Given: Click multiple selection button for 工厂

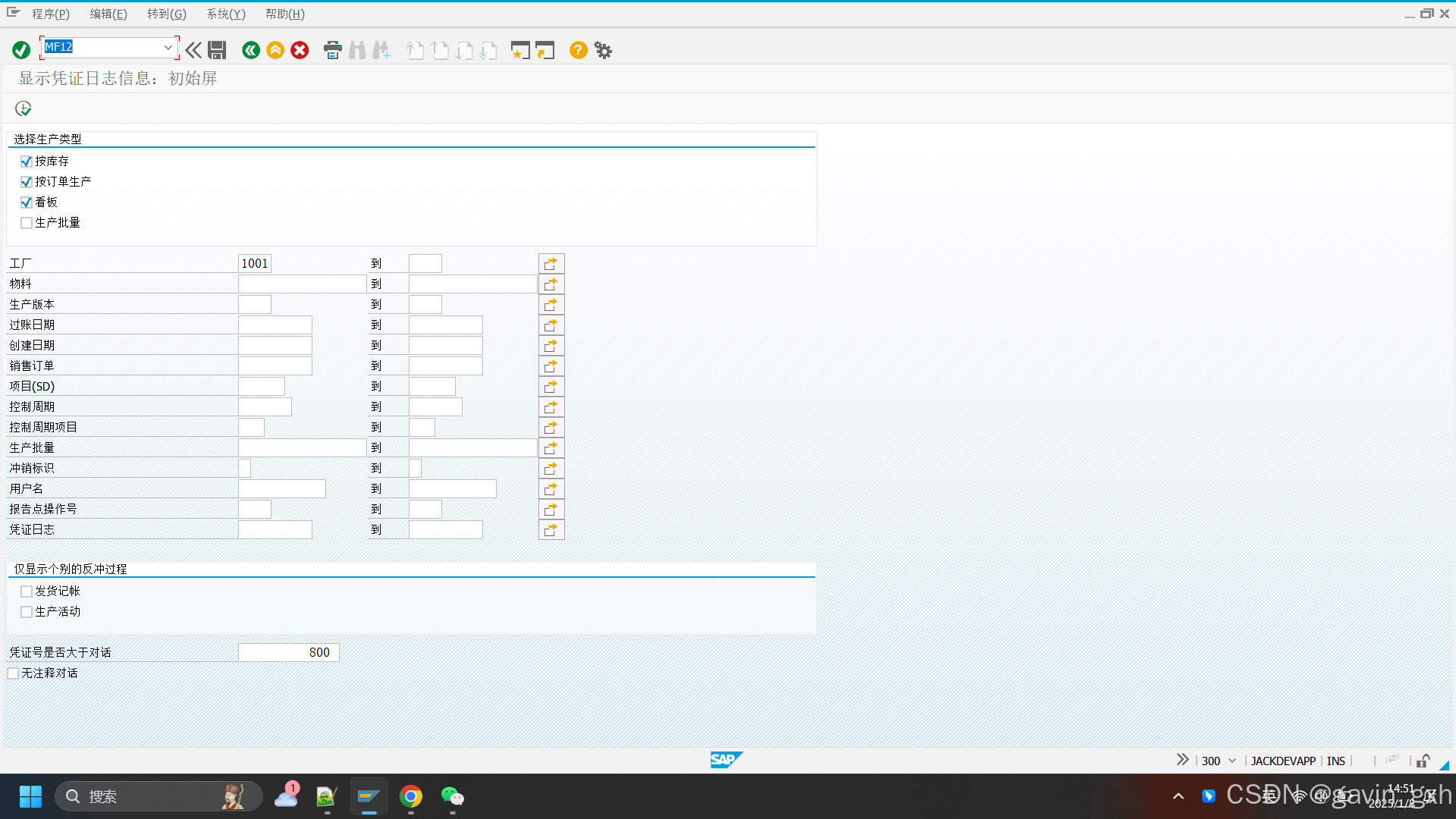Looking at the screenshot, I should coord(551,263).
